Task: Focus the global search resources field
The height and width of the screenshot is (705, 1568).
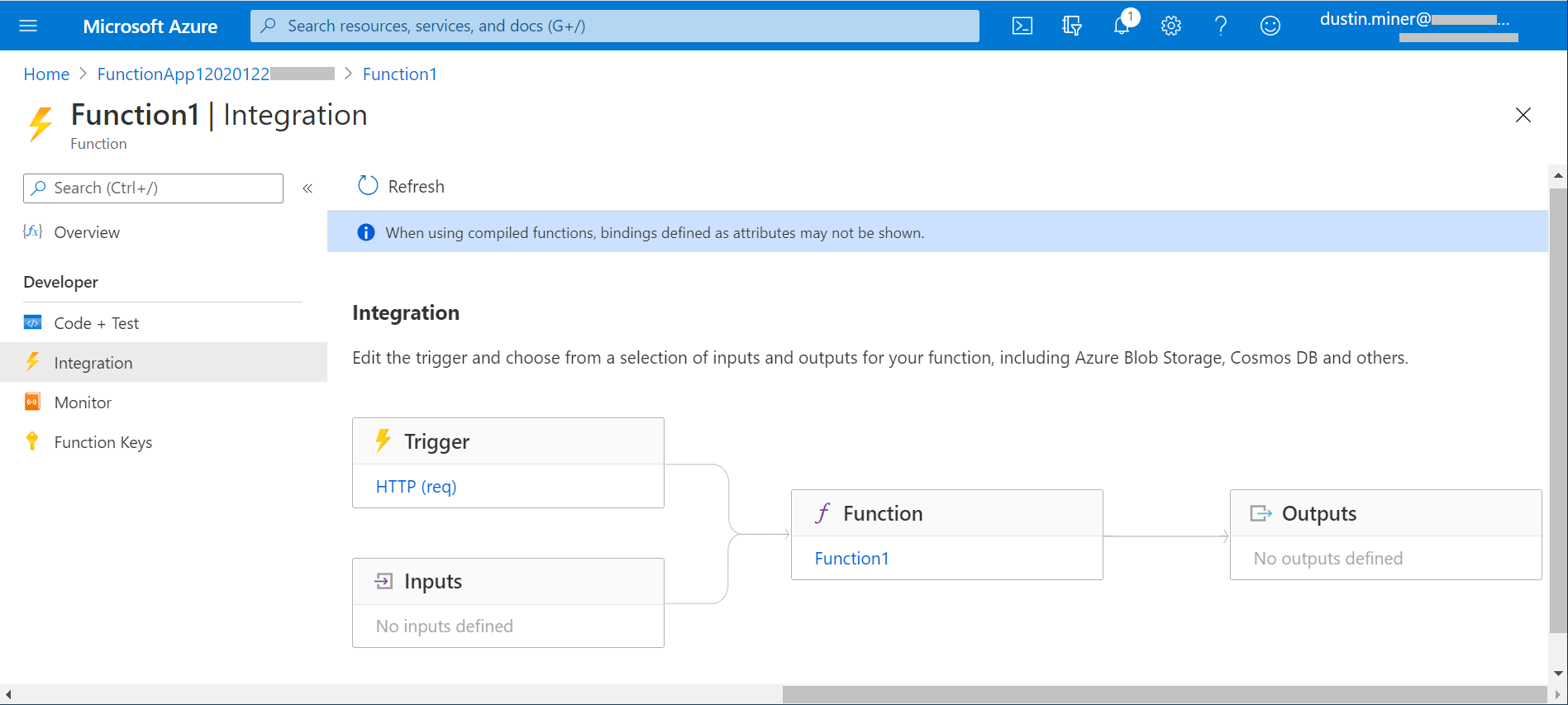Action: click(x=615, y=26)
